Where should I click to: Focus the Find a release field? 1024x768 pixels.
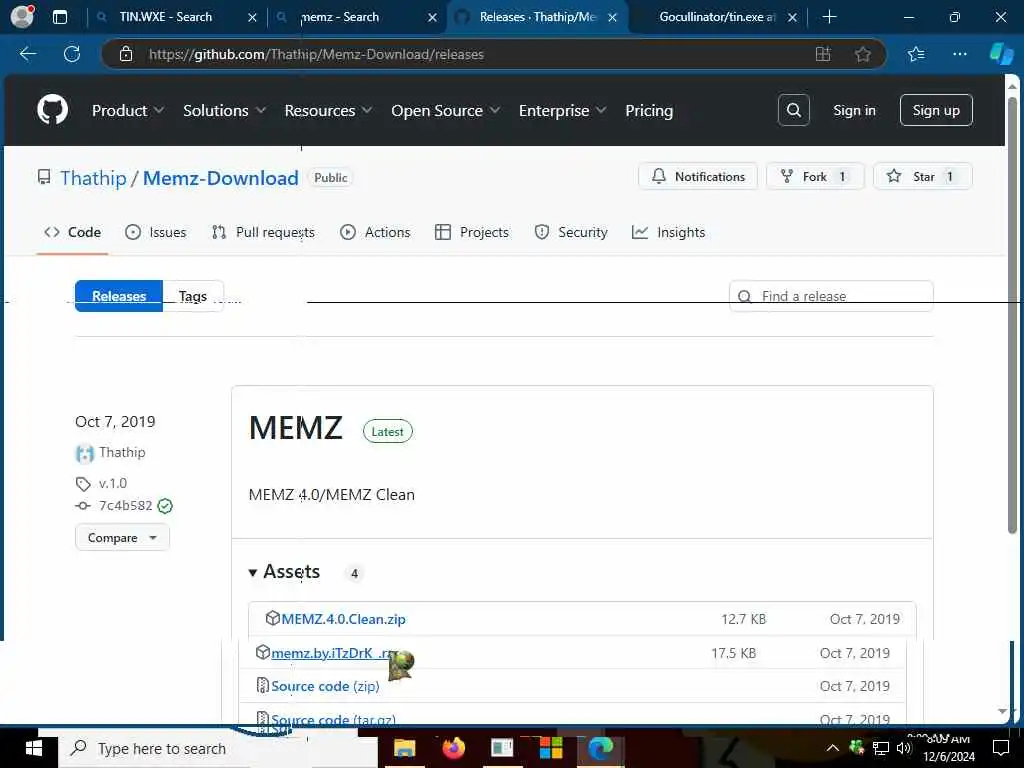[x=831, y=296]
